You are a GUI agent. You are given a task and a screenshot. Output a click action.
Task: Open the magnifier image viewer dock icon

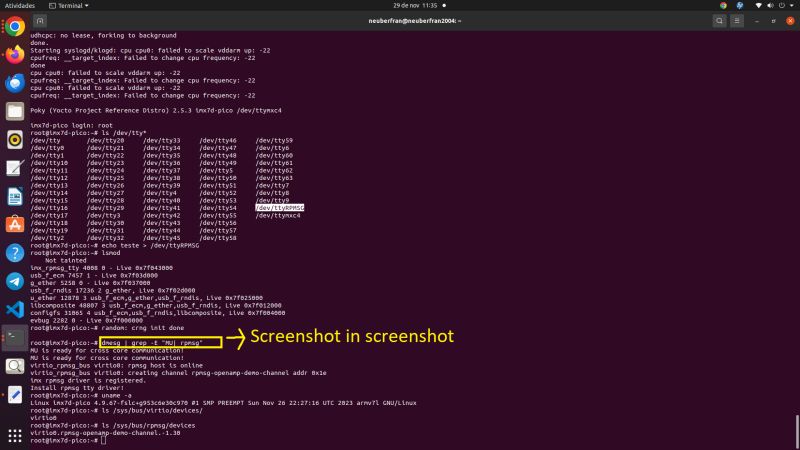pos(15,366)
